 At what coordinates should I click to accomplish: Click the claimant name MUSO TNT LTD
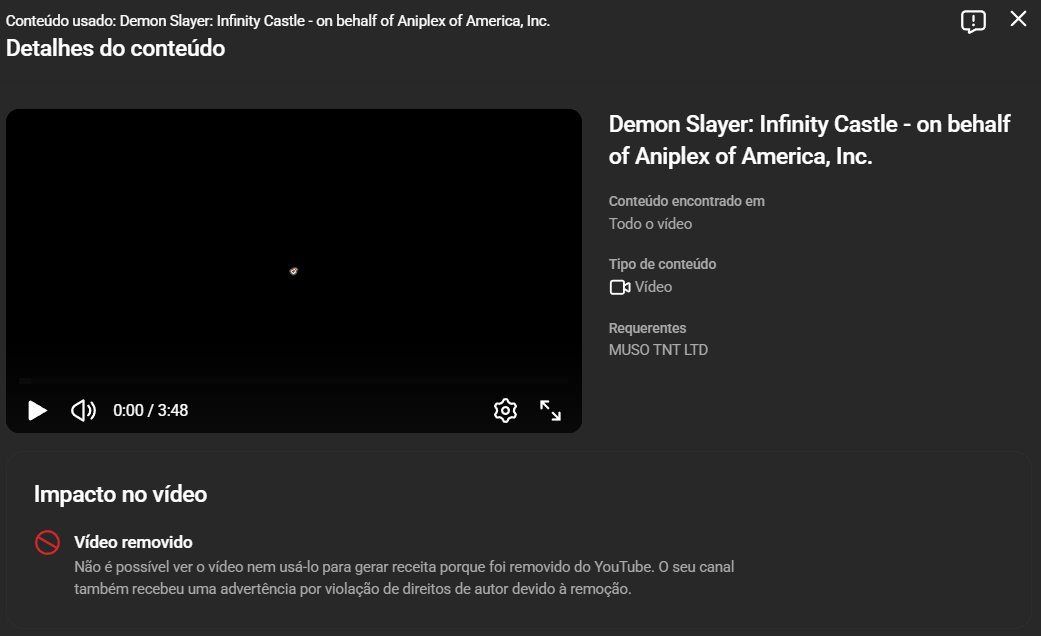pyautogui.click(x=658, y=350)
